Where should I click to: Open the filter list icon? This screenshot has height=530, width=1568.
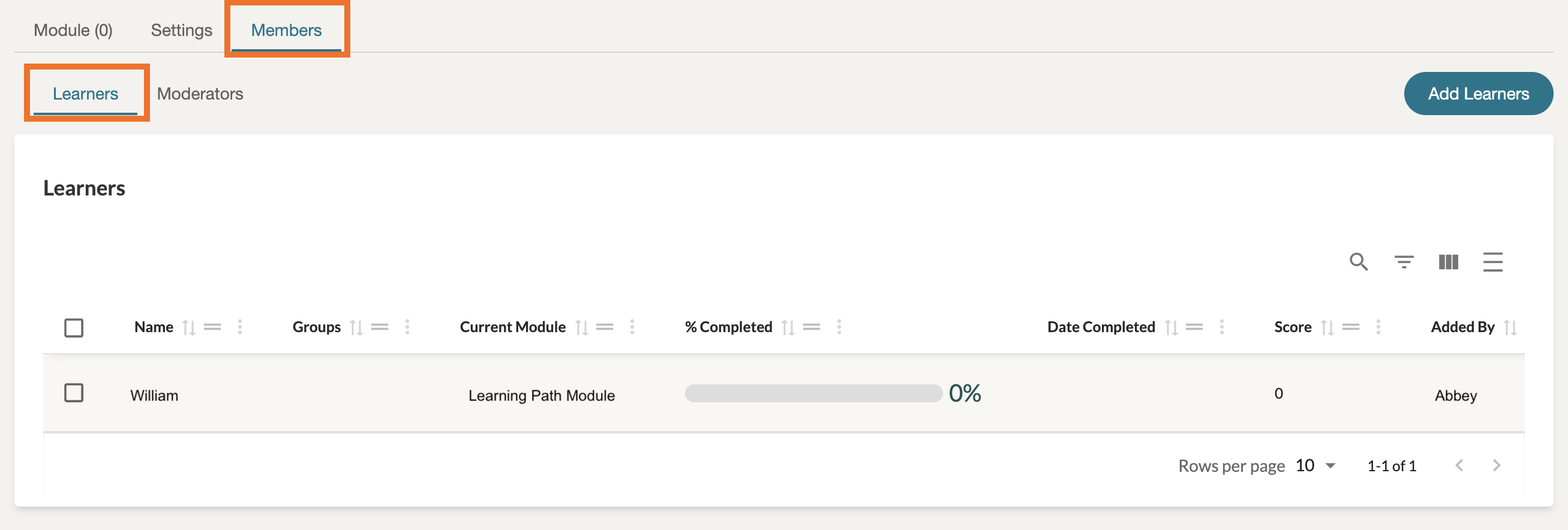point(1403,261)
